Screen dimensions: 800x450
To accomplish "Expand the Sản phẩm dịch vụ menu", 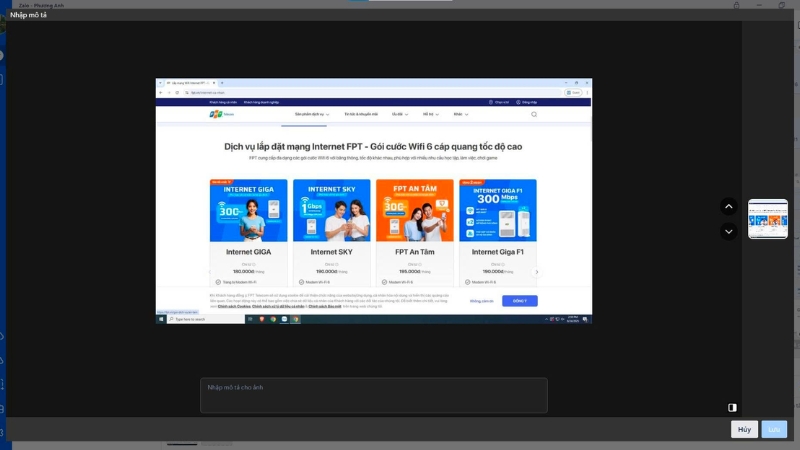I will [x=312, y=114].
